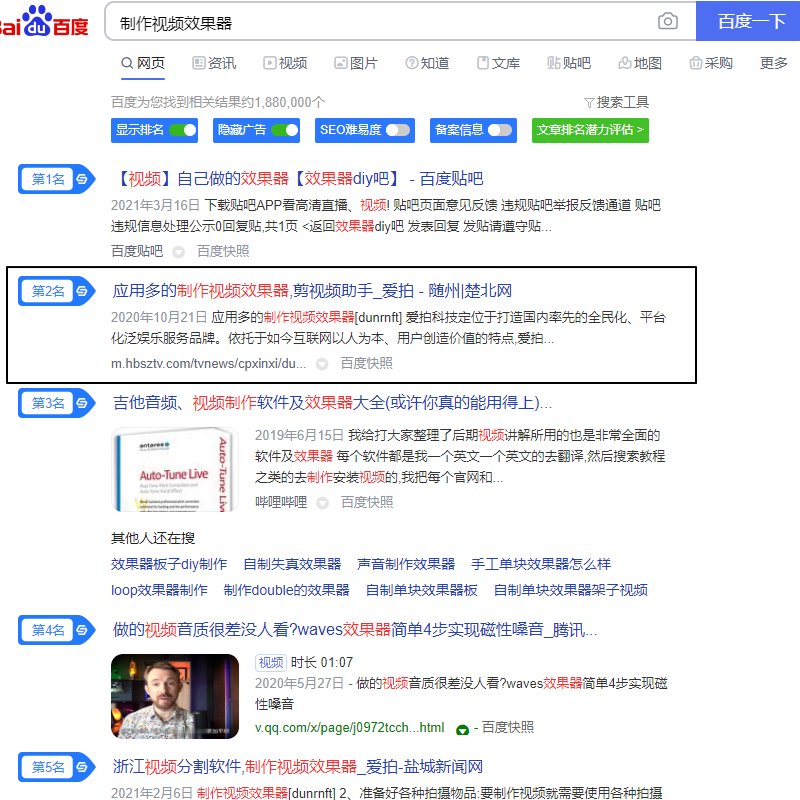Open 百度快照 for the 百度贴吧 result
Image resolution: width=800 pixels, height=800 pixels.
pyautogui.click(x=223, y=252)
